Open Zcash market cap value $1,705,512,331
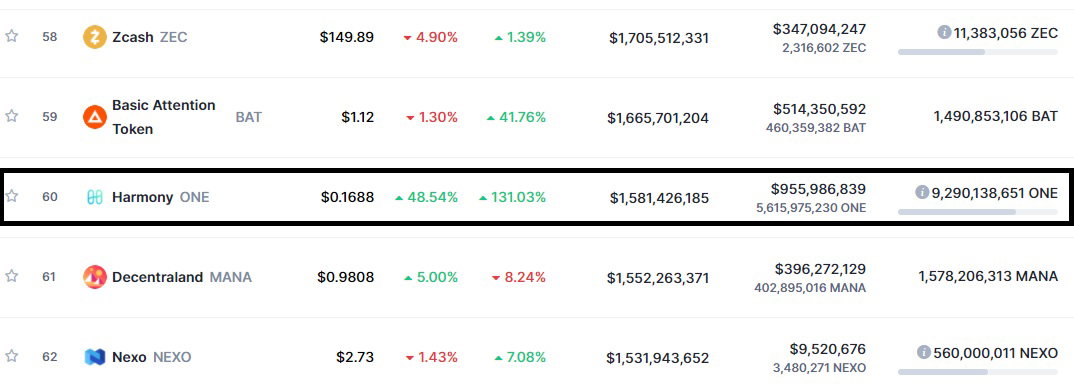This screenshot has height=391, width=1074. [x=659, y=38]
